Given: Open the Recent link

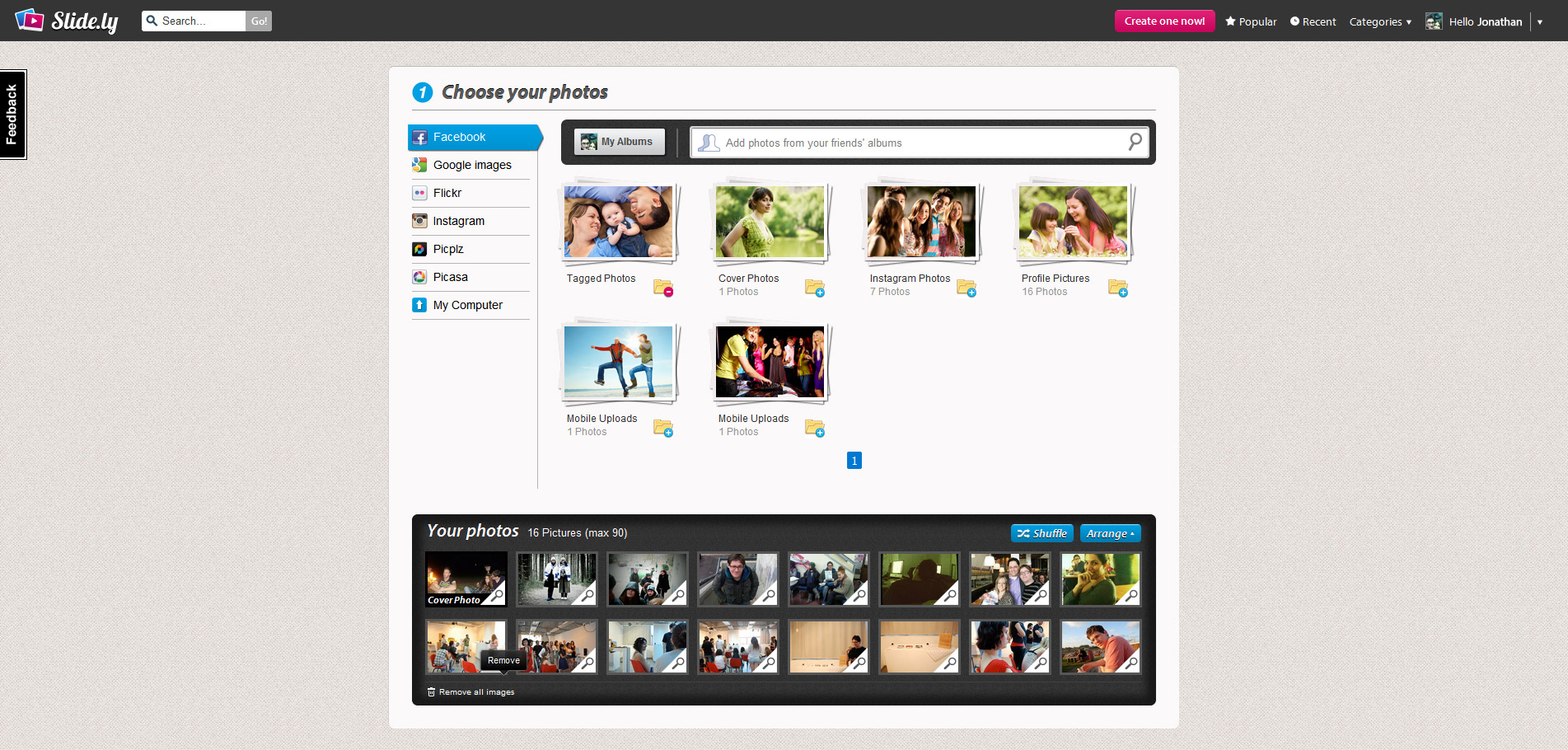Looking at the screenshot, I should click(1313, 21).
